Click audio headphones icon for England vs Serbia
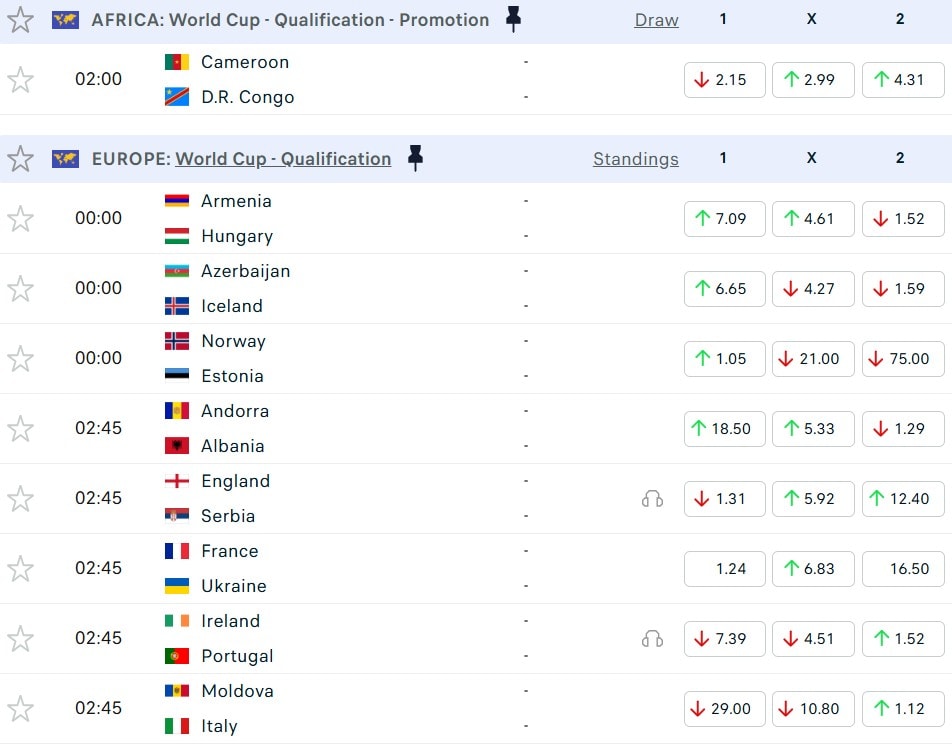The image size is (952, 753). coord(652,498)
